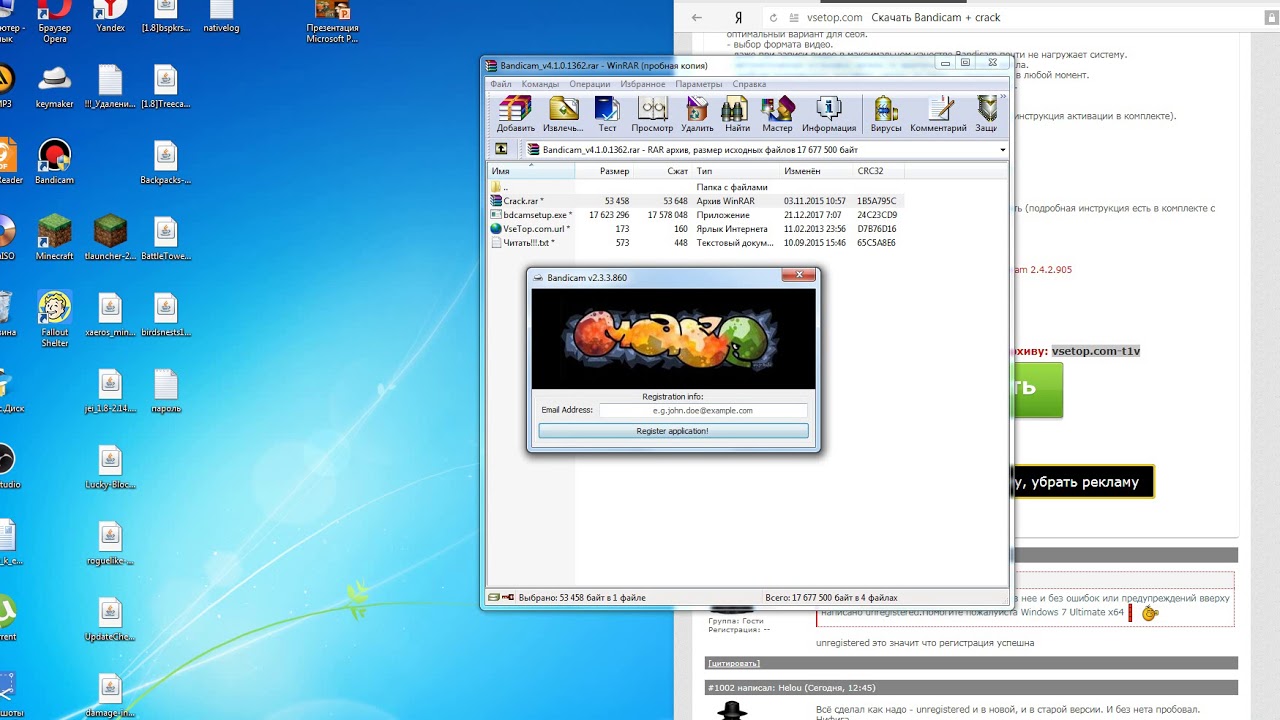Select the roguelike jar file on desktop
Viewport: 1280px width, 720px height.
pos(110,543)
